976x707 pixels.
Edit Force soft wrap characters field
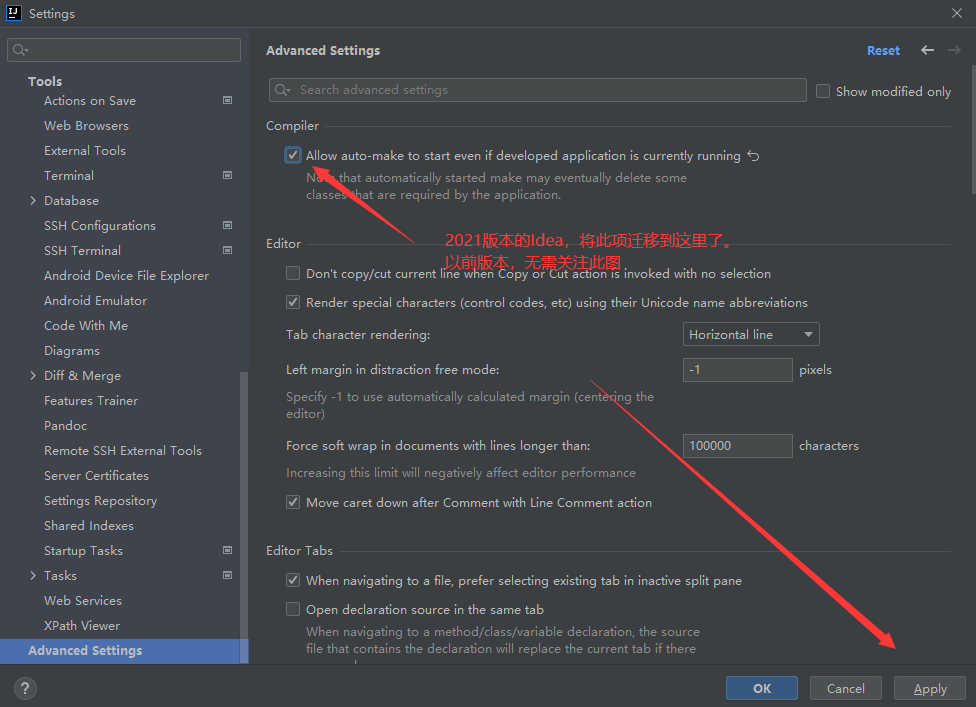point(738,446)
